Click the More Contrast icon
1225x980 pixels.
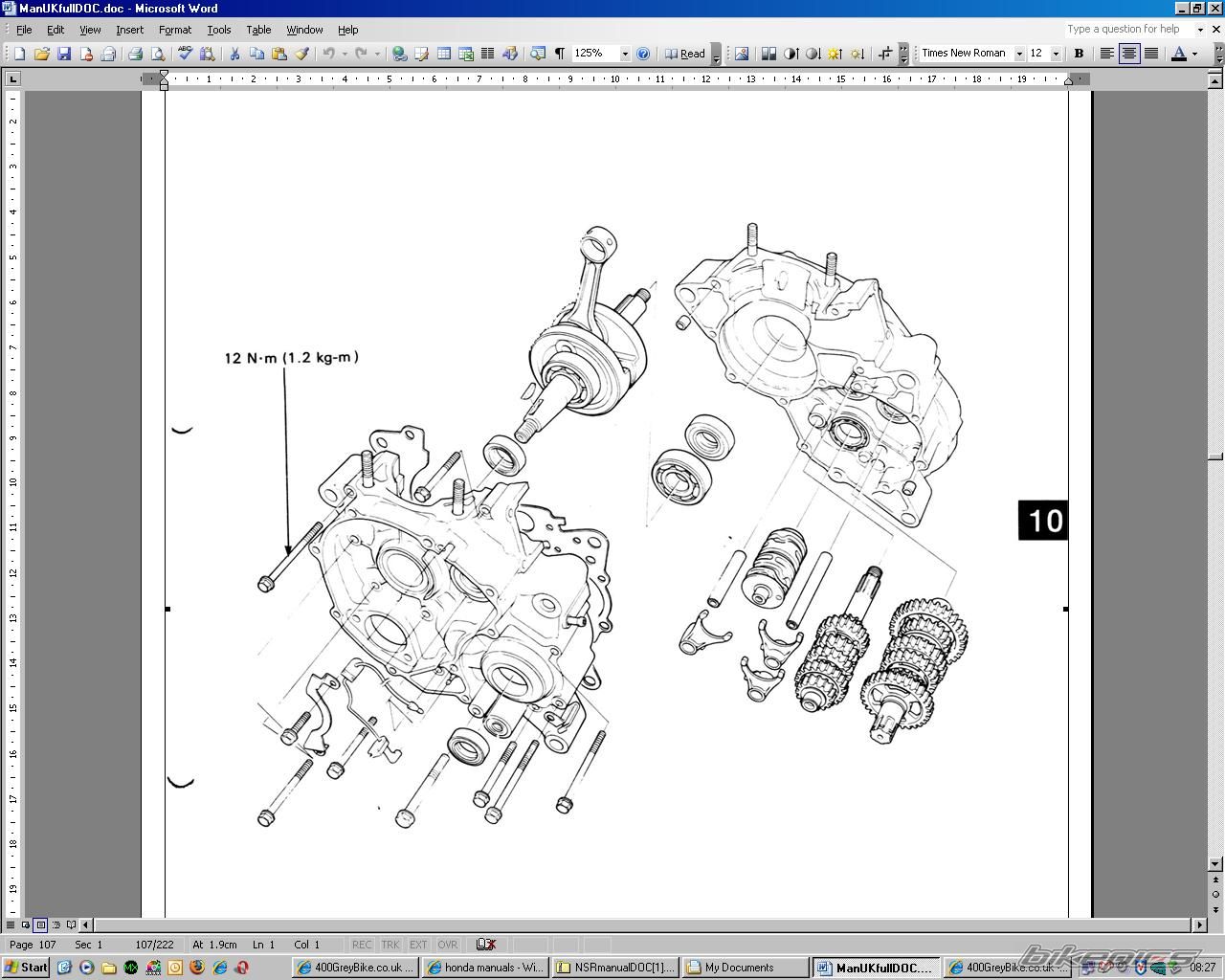coord(791,54)
